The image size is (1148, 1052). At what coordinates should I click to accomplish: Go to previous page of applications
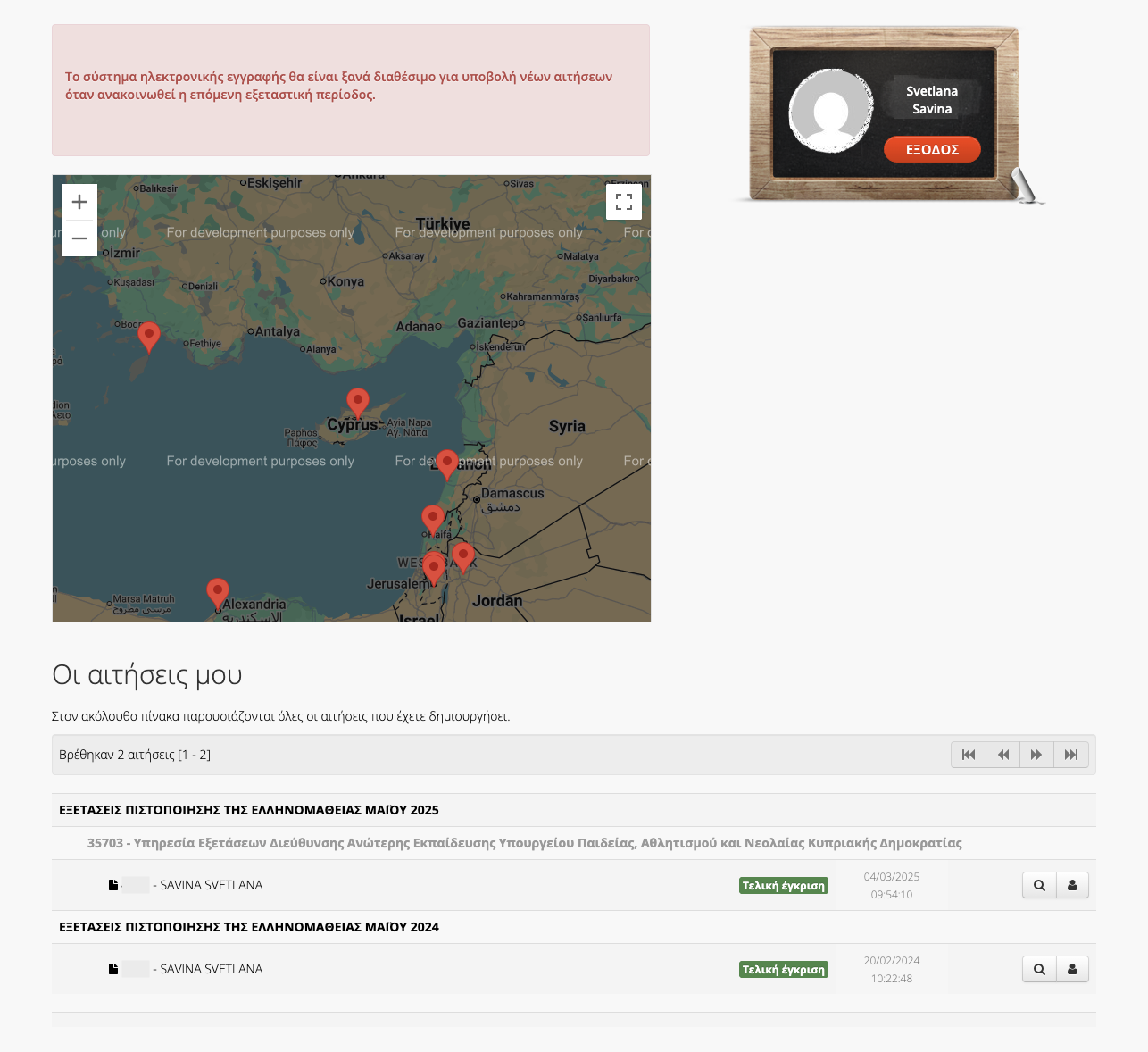pos(1003,755)
